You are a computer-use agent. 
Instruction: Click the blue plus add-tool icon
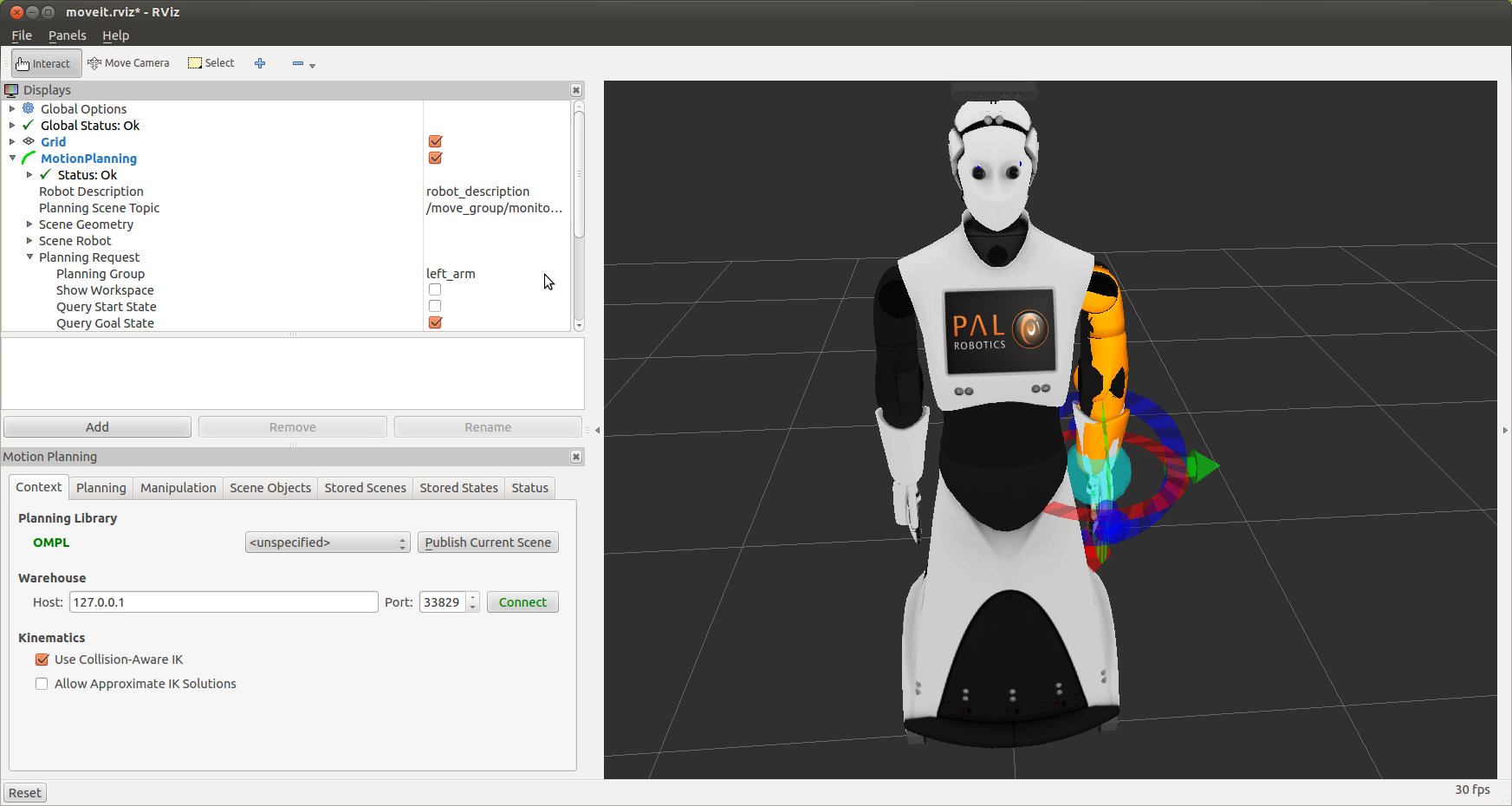coord(260,63)
